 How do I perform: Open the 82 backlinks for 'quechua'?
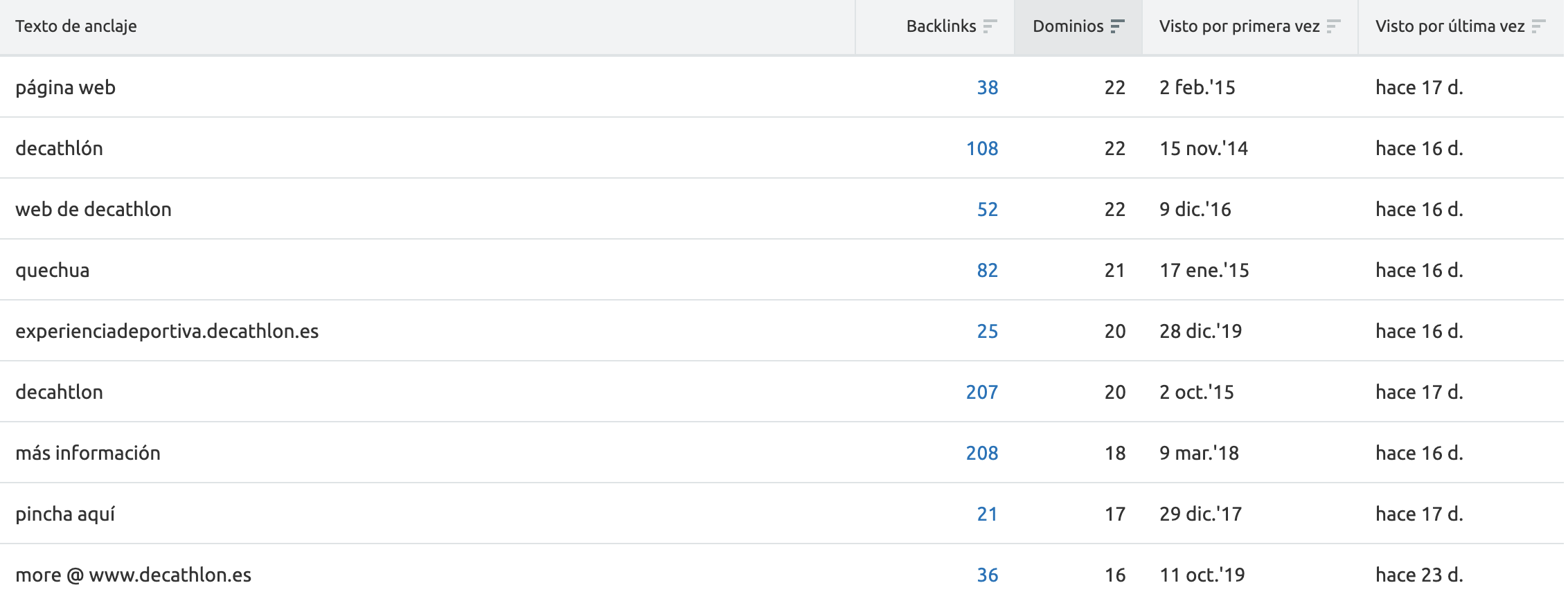pyautogui.click(x=987, y=270)
